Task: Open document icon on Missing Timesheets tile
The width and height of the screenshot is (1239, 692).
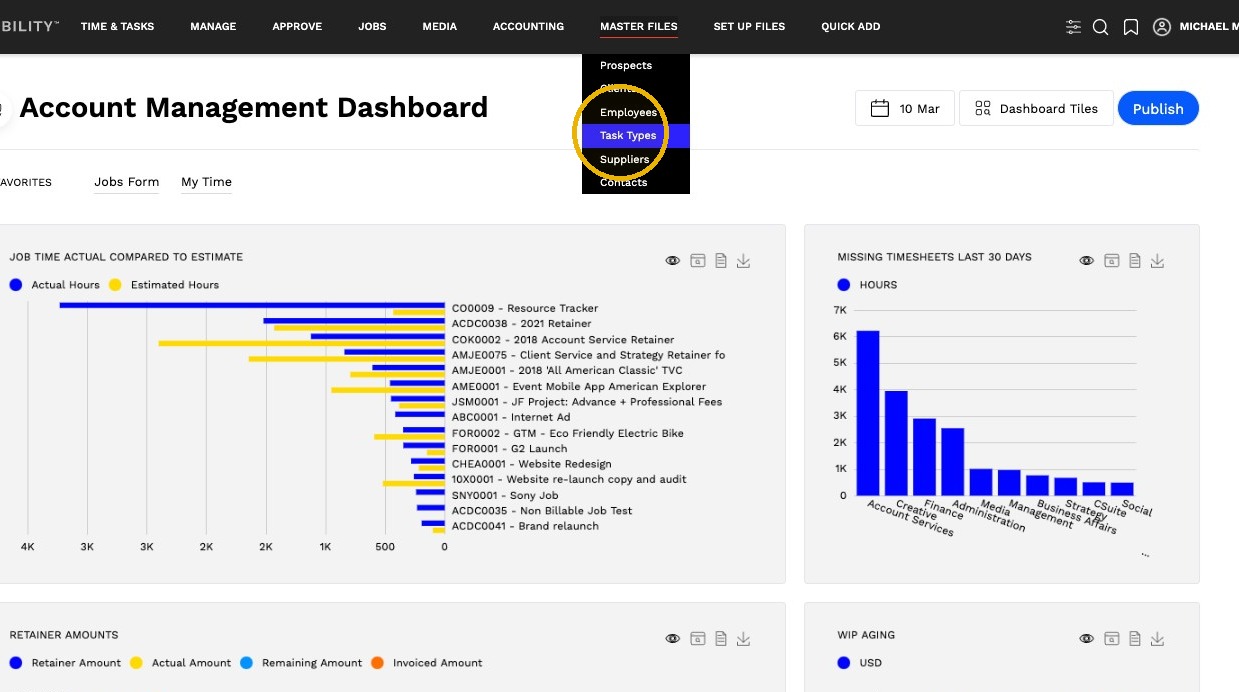Action: point(1135,261)
